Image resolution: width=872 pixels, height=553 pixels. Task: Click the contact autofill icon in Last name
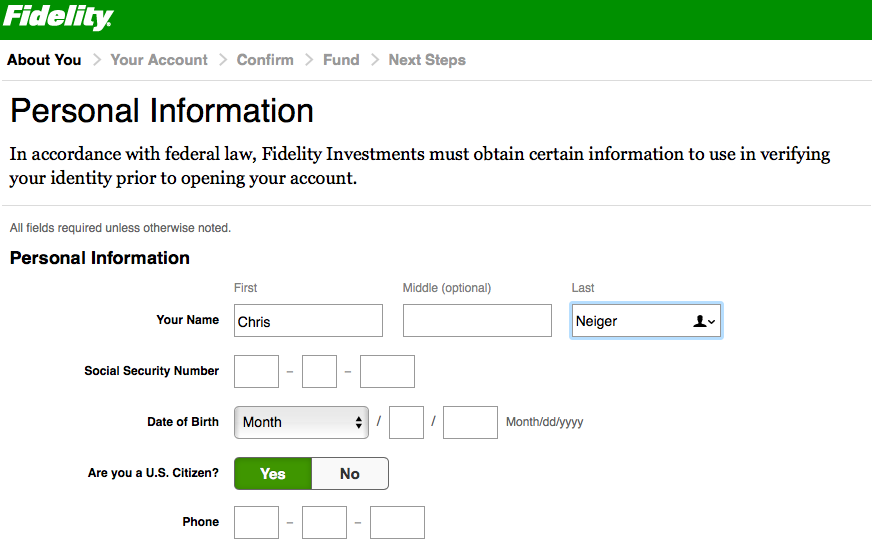tap(704, 321)
